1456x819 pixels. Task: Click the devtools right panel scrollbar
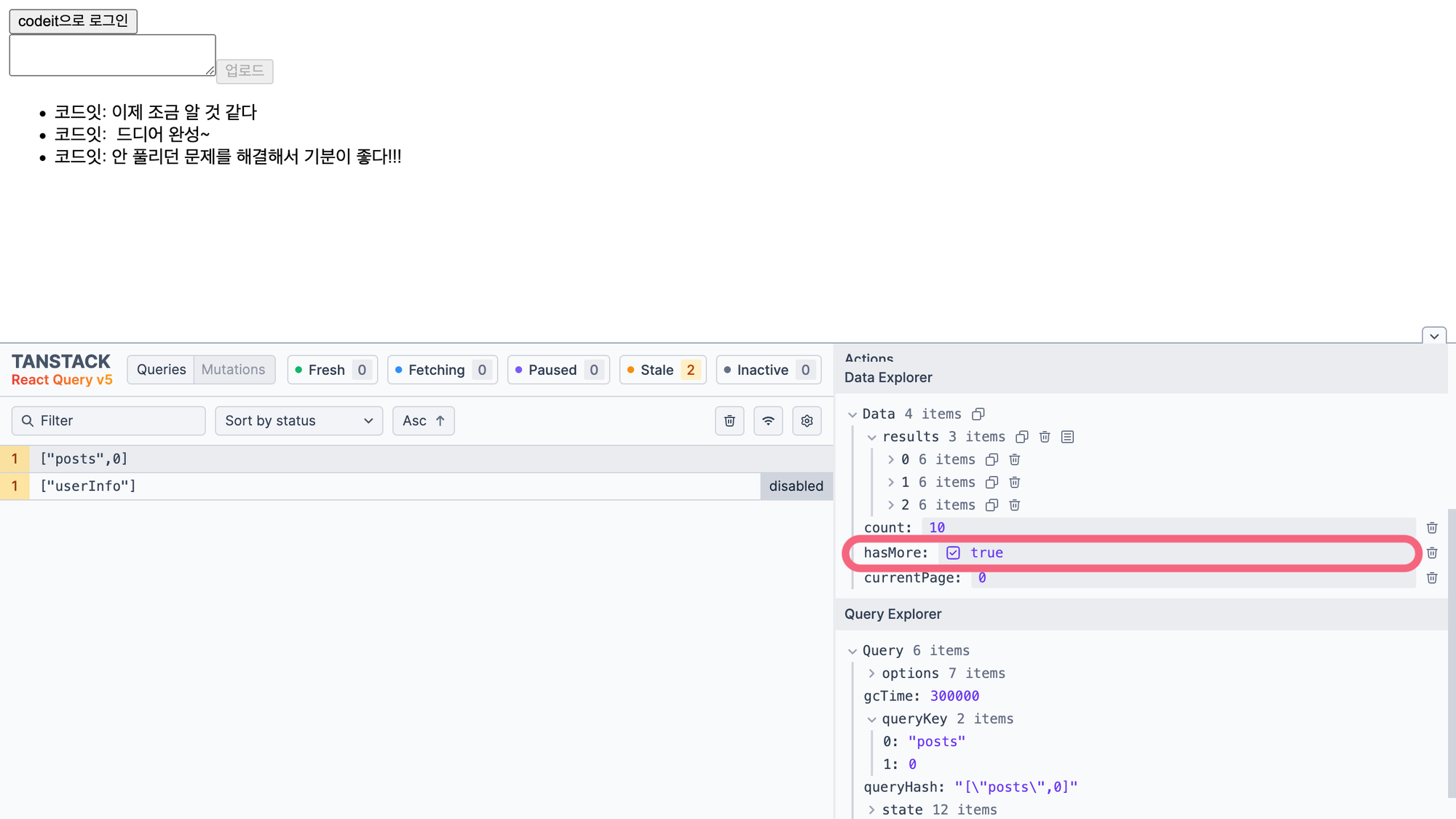tap(1452, 653)
